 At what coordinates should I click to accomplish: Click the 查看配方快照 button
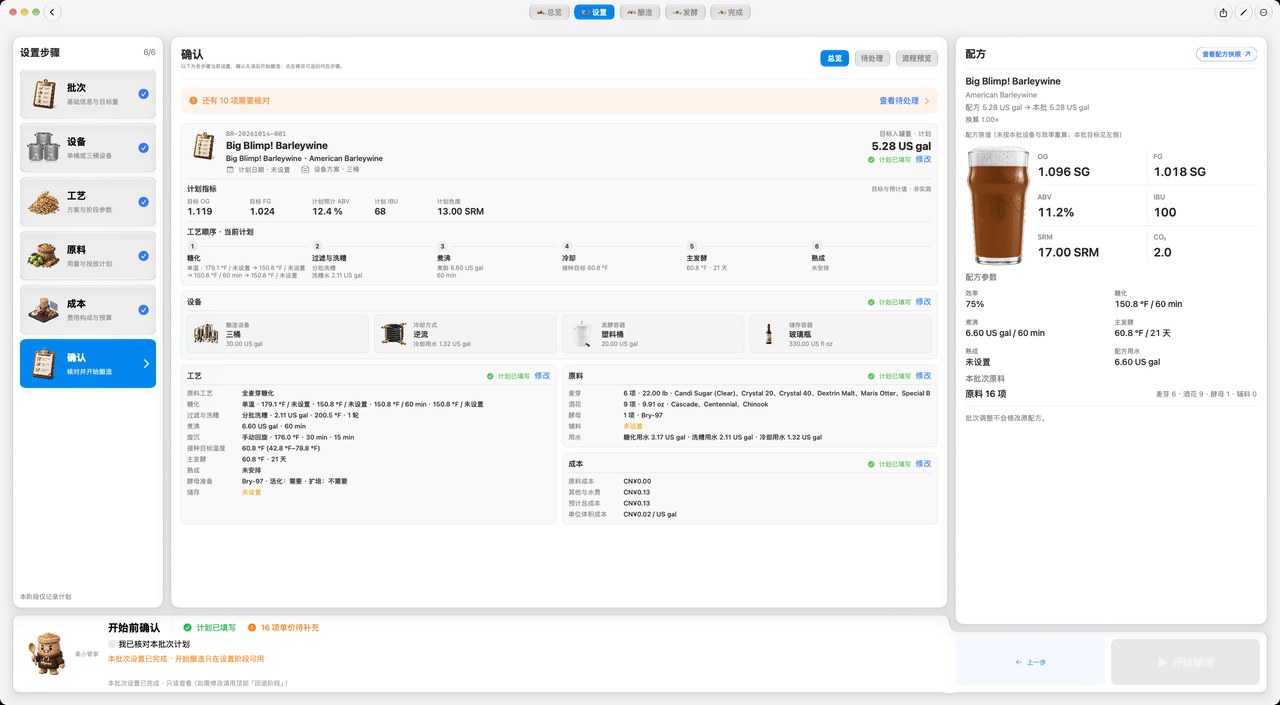click(1226, 54)
